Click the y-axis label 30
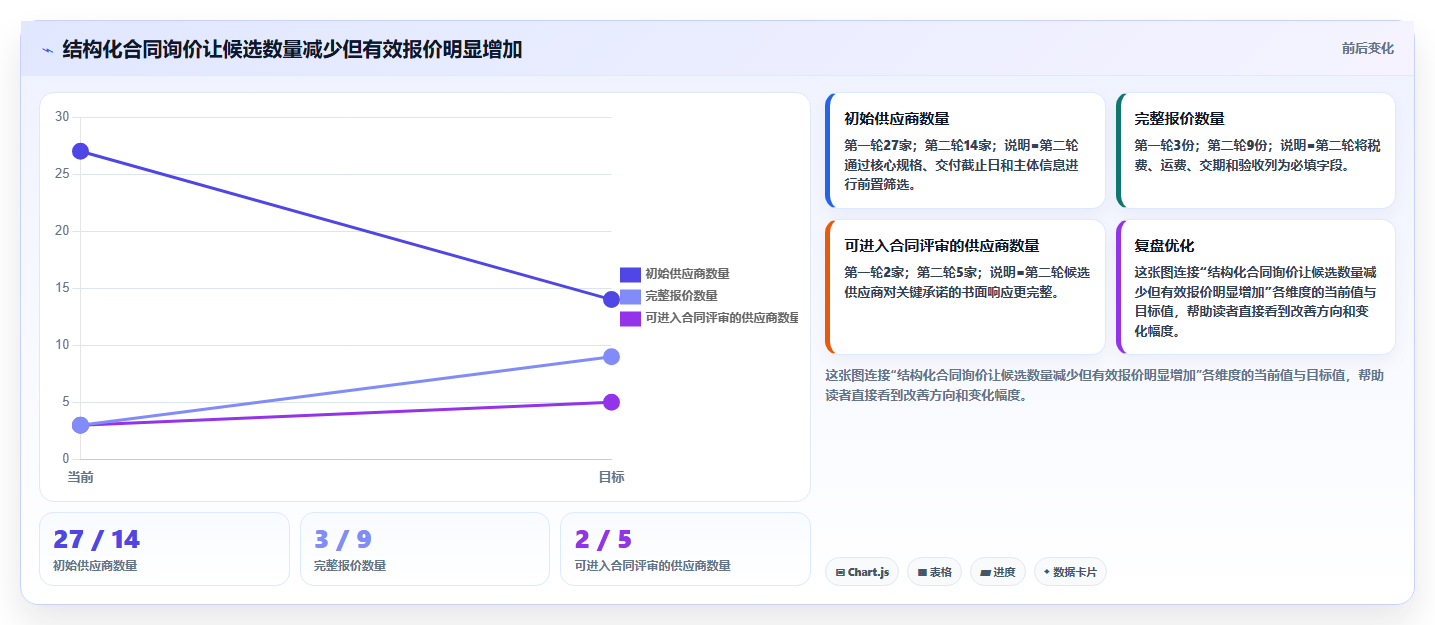The image size is (1435, 625). [x=62, y=117]
